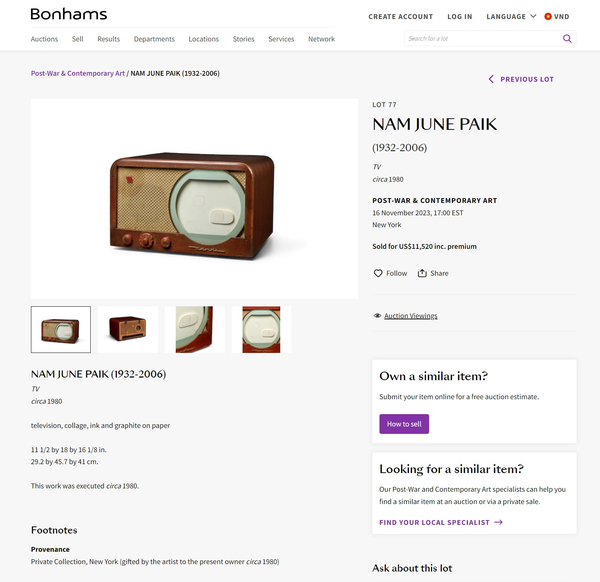Select the second TV thumbnail image

[x=128, y=329]
